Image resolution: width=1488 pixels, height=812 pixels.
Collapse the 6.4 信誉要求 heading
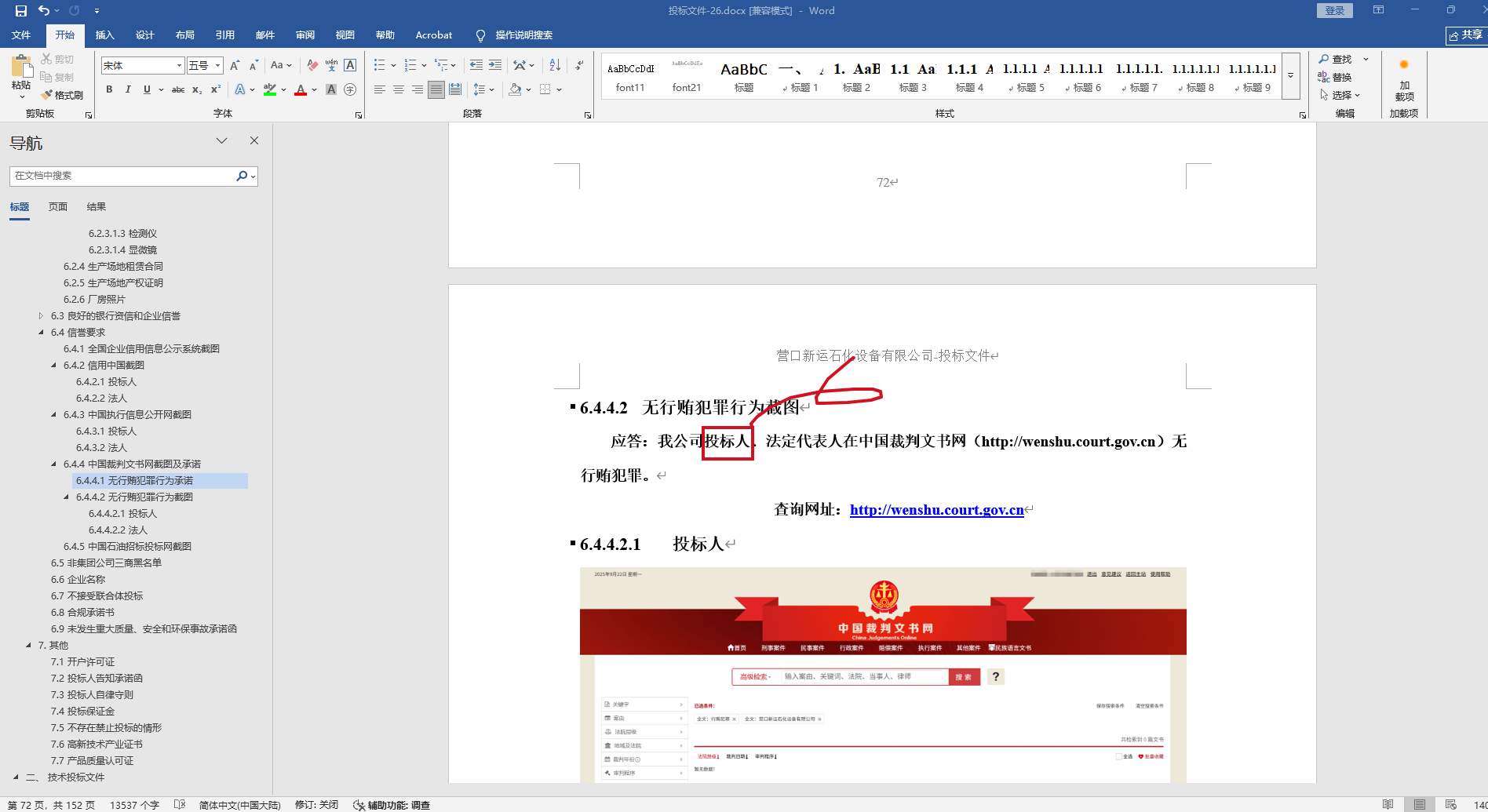point(41,333)
